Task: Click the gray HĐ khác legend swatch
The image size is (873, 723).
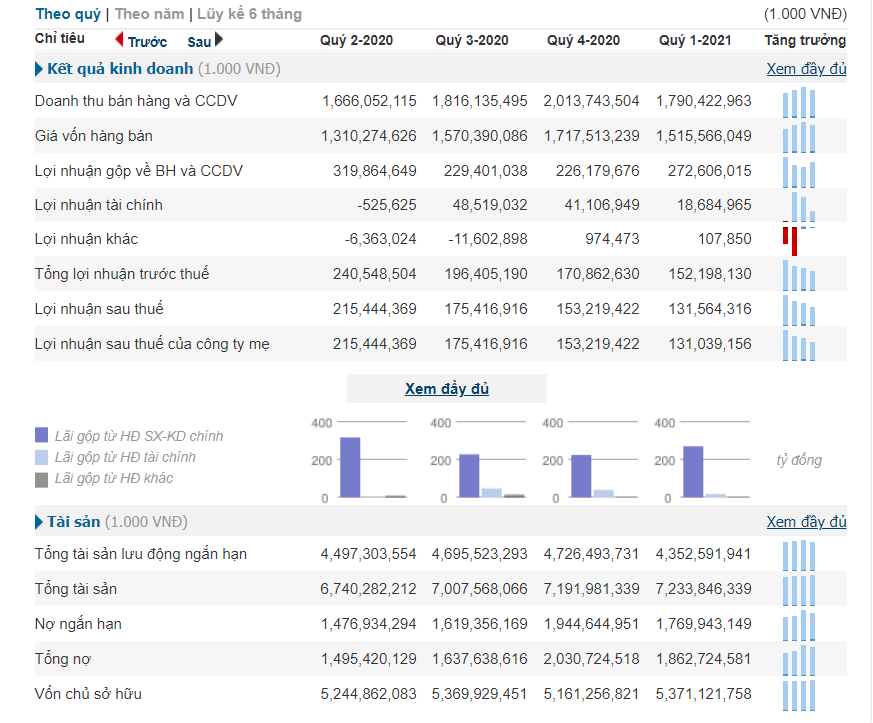Action: (41, 480)
